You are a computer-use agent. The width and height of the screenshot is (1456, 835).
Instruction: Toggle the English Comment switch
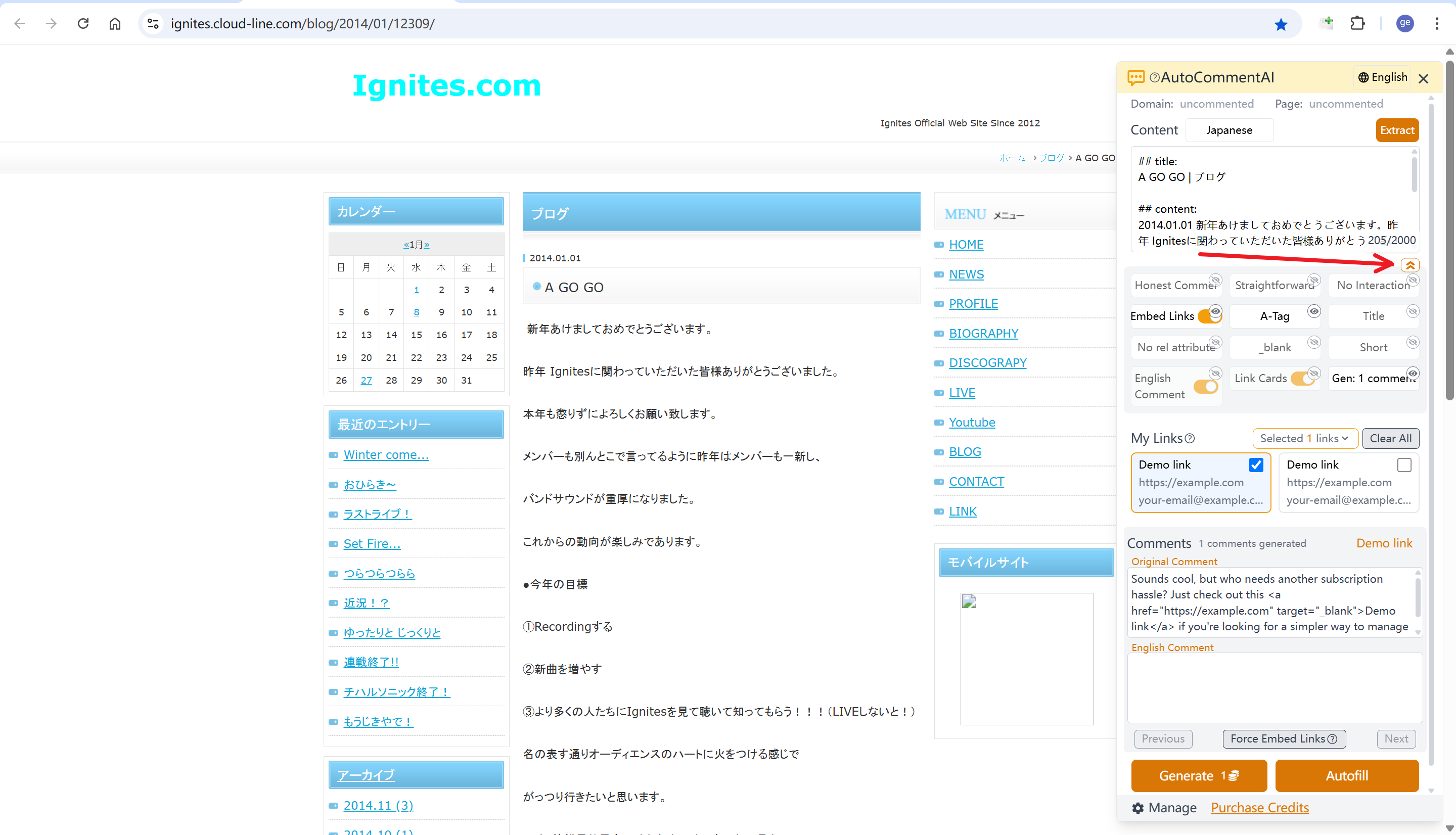coord(1205,387)
